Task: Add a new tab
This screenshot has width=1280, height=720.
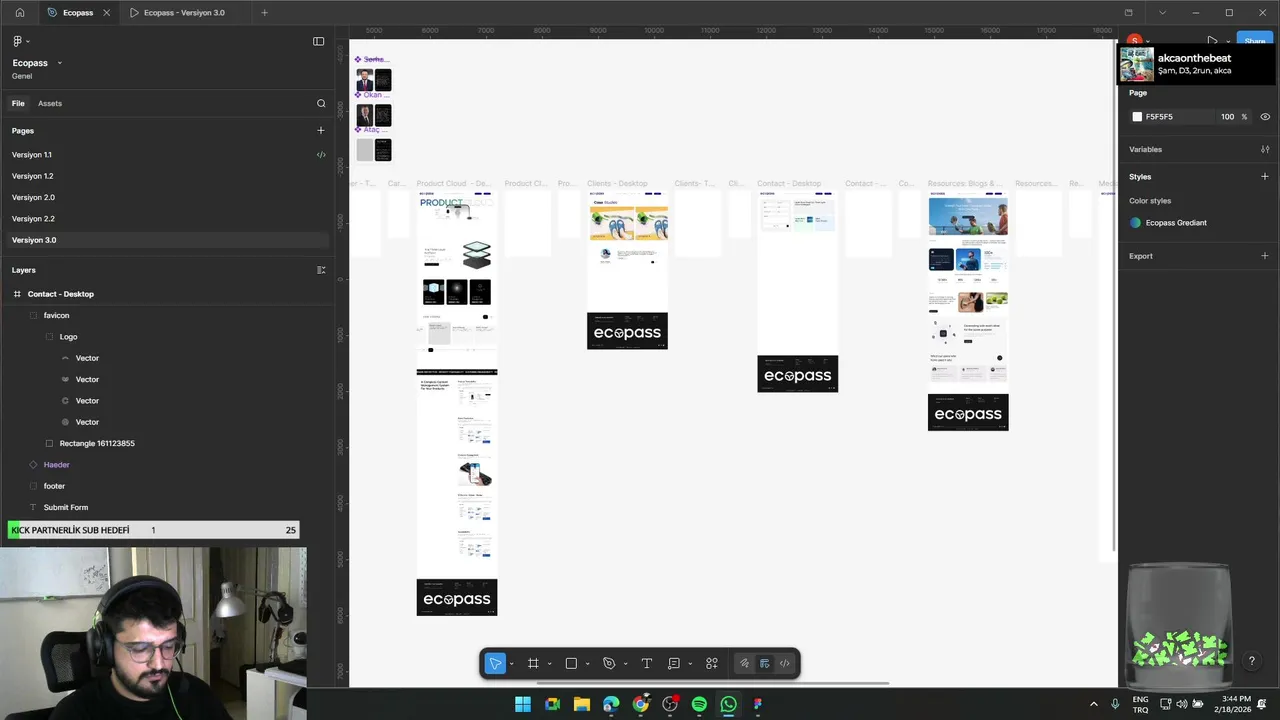Action: point(264,13)
